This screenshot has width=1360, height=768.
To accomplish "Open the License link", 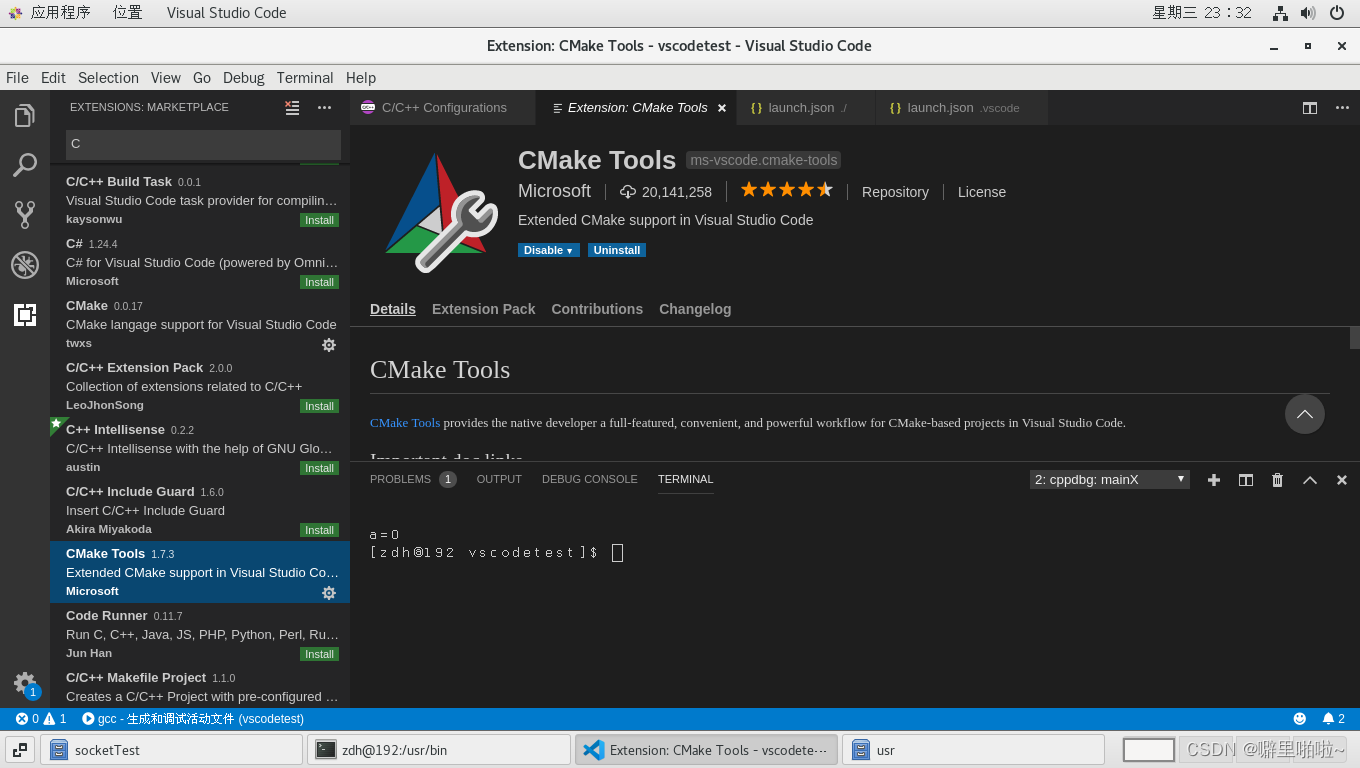I will (982, 192).
